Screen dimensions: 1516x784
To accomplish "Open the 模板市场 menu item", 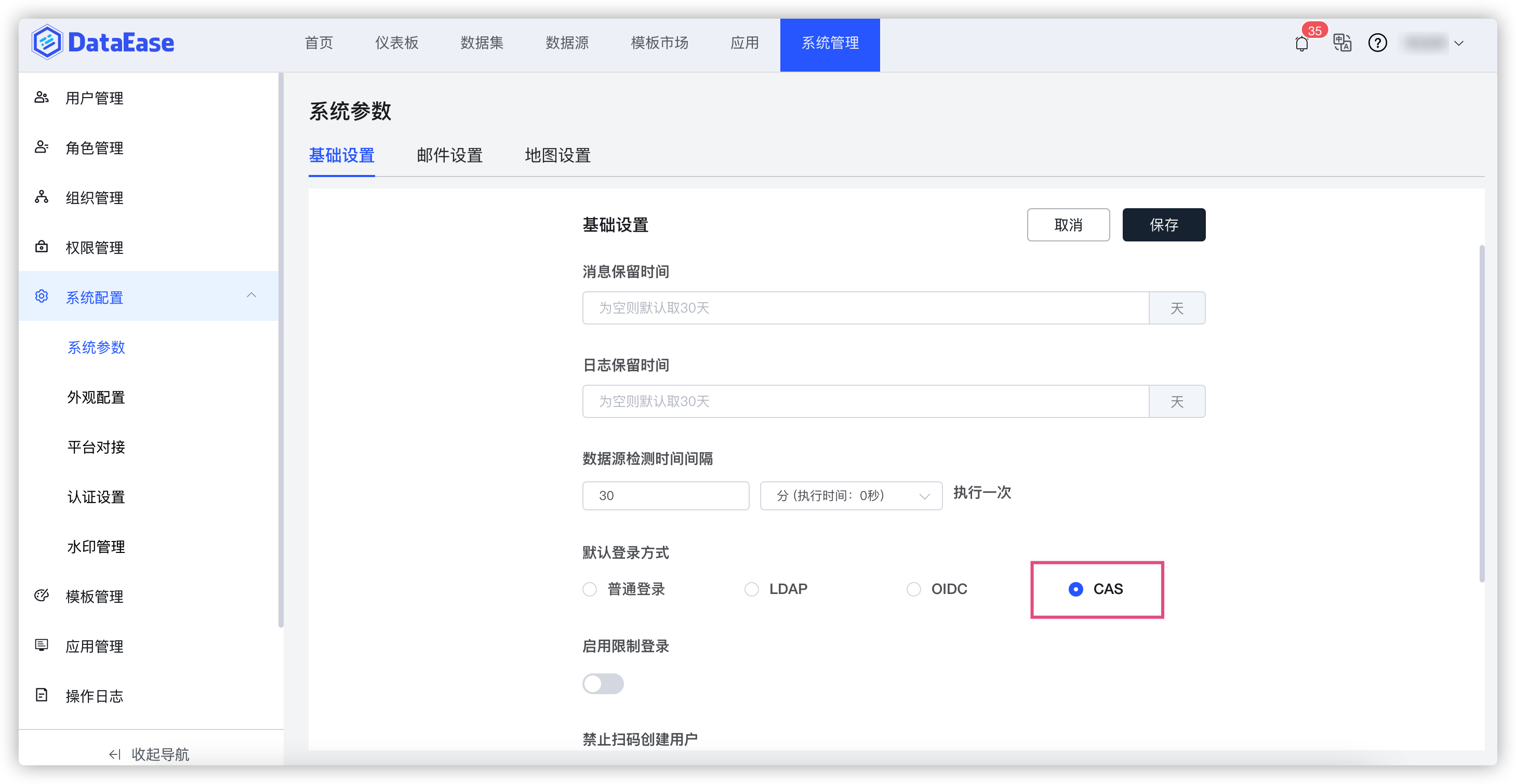I will (659, 43).
